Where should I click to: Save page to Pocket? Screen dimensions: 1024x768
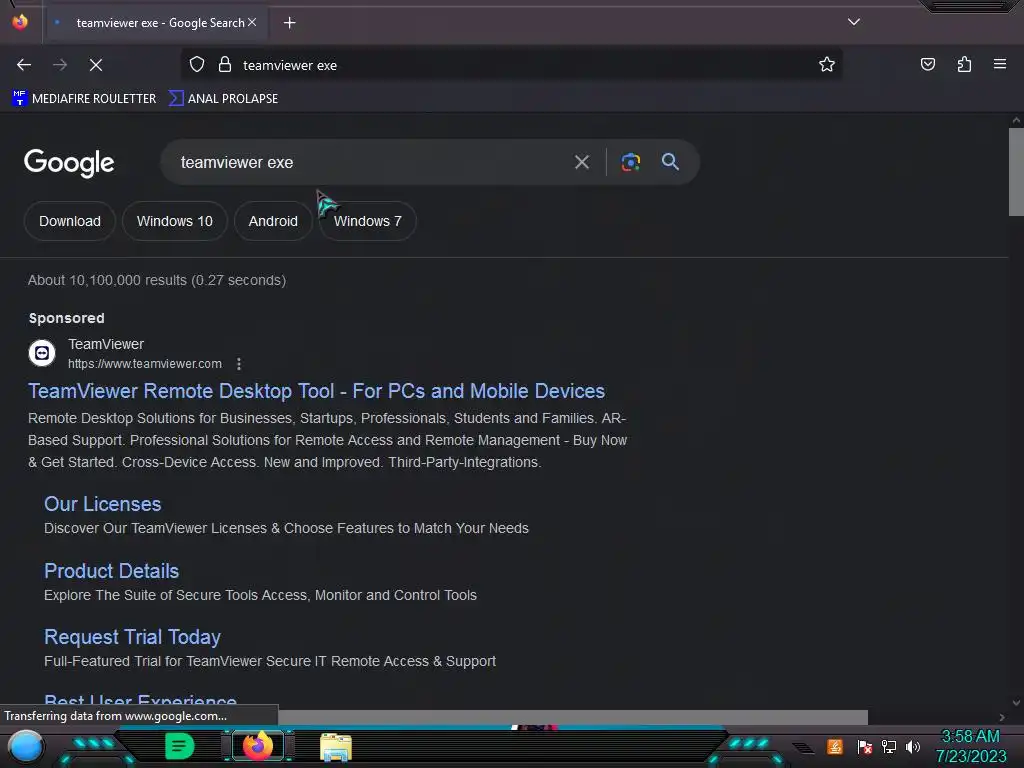927,64
